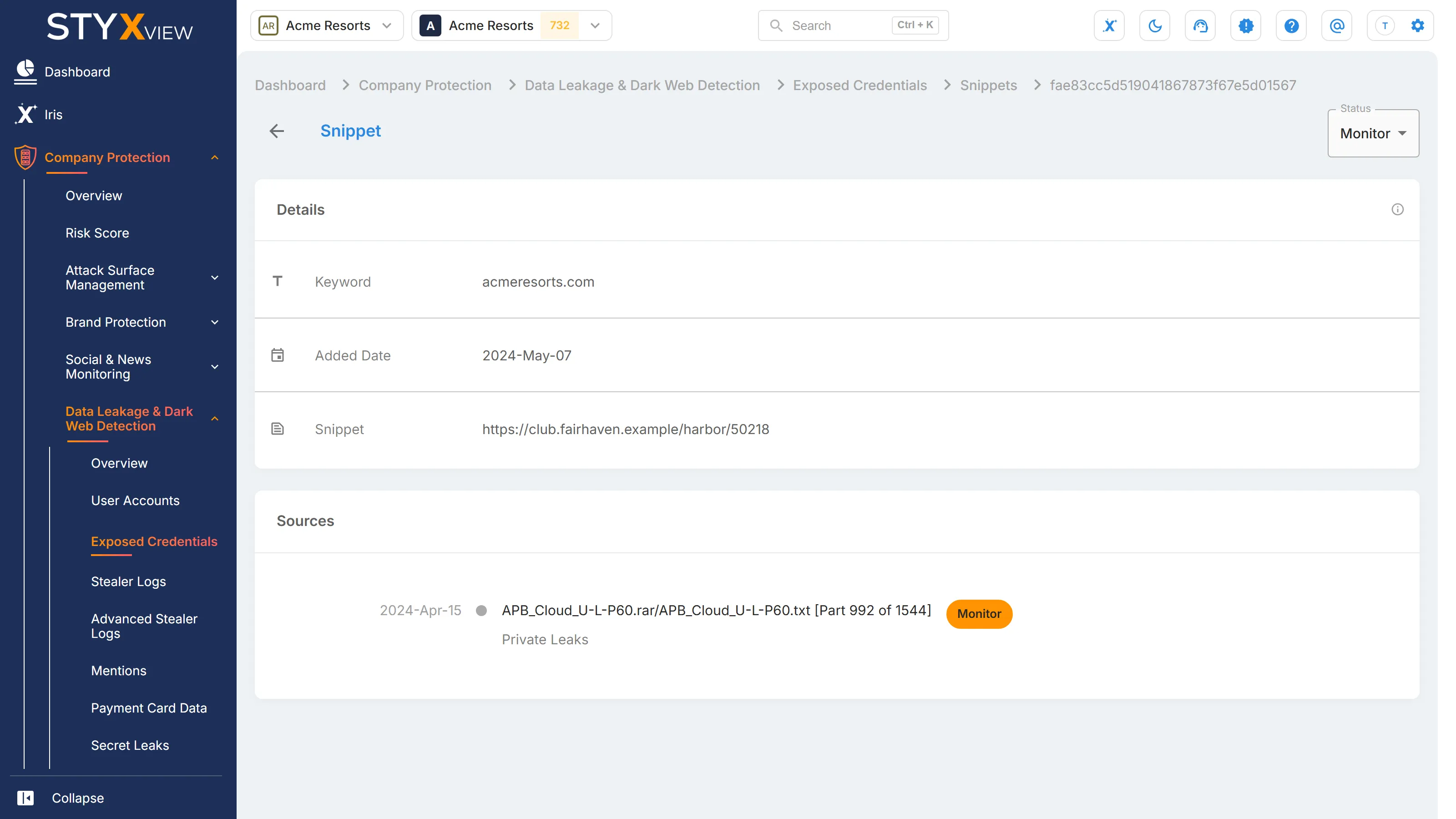Click the Exposed Credentials breadcrumb link
This screenshot has width=1456, height=819.
(x=859, y=85)
